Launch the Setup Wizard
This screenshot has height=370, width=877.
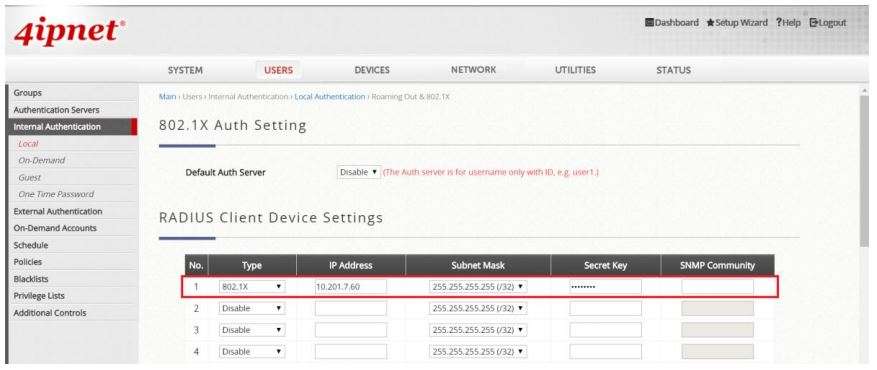737,23
